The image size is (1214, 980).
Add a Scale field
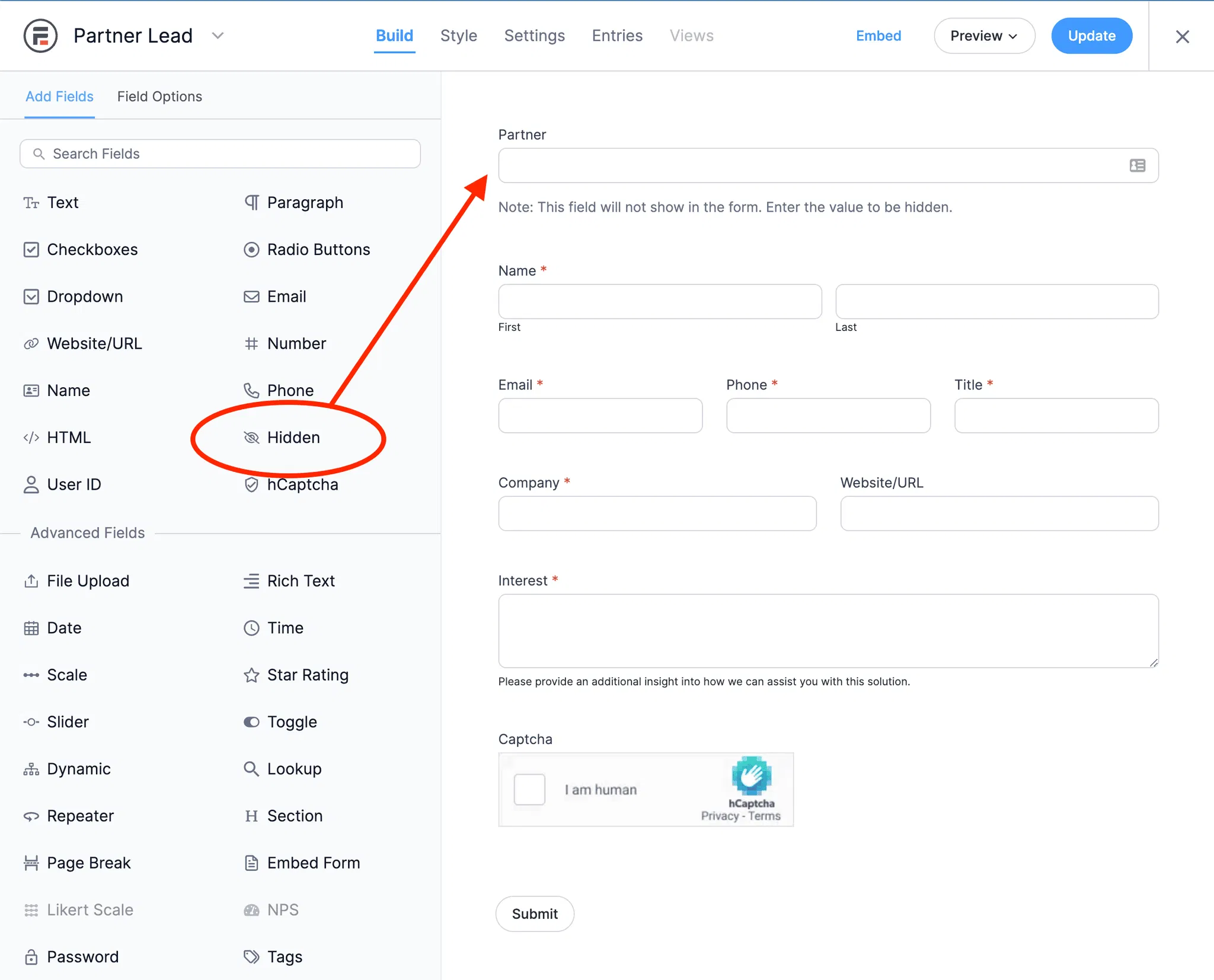point(55,675)
